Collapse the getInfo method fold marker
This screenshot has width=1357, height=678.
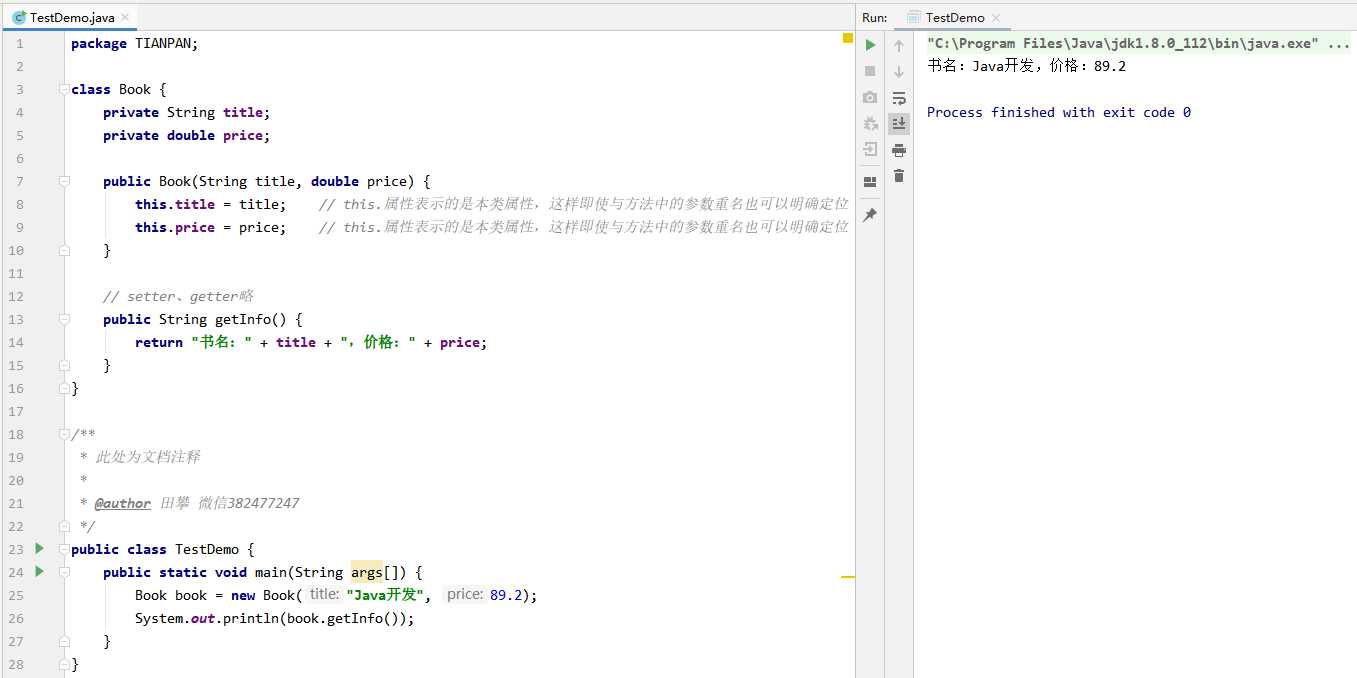point(64,319)
